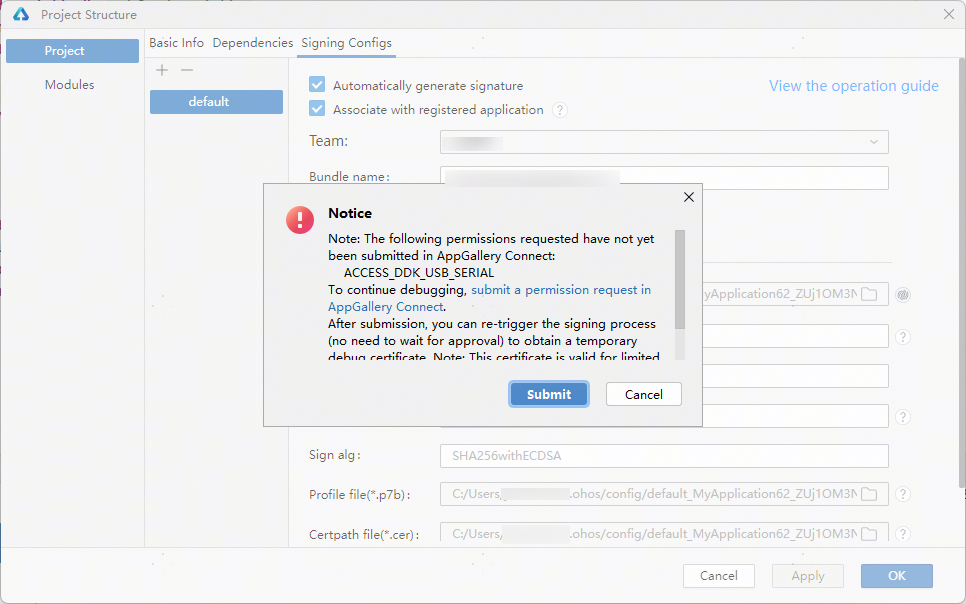Click the minus icon to remove signing config
966x604 pixels.
click(x=186, y=70)
